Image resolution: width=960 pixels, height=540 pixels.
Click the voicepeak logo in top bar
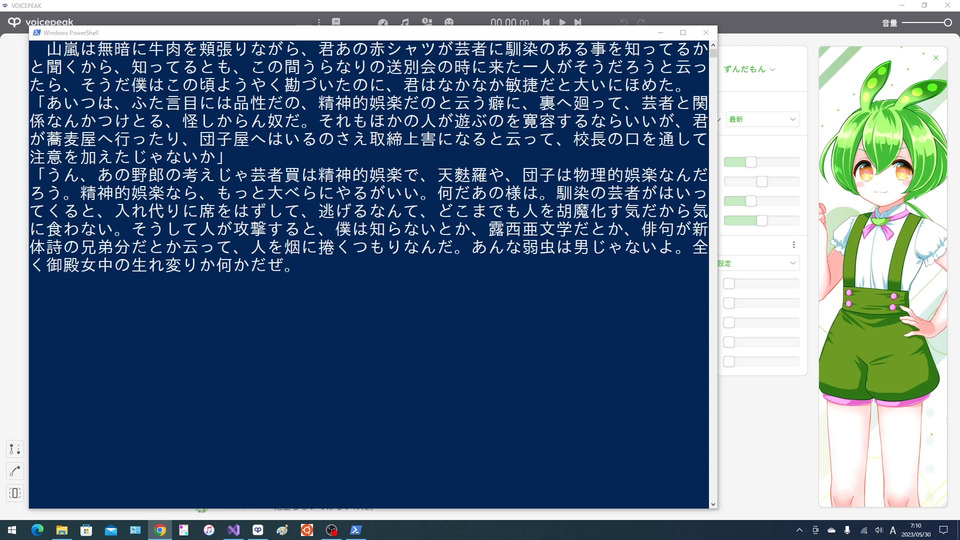[40, 22]
